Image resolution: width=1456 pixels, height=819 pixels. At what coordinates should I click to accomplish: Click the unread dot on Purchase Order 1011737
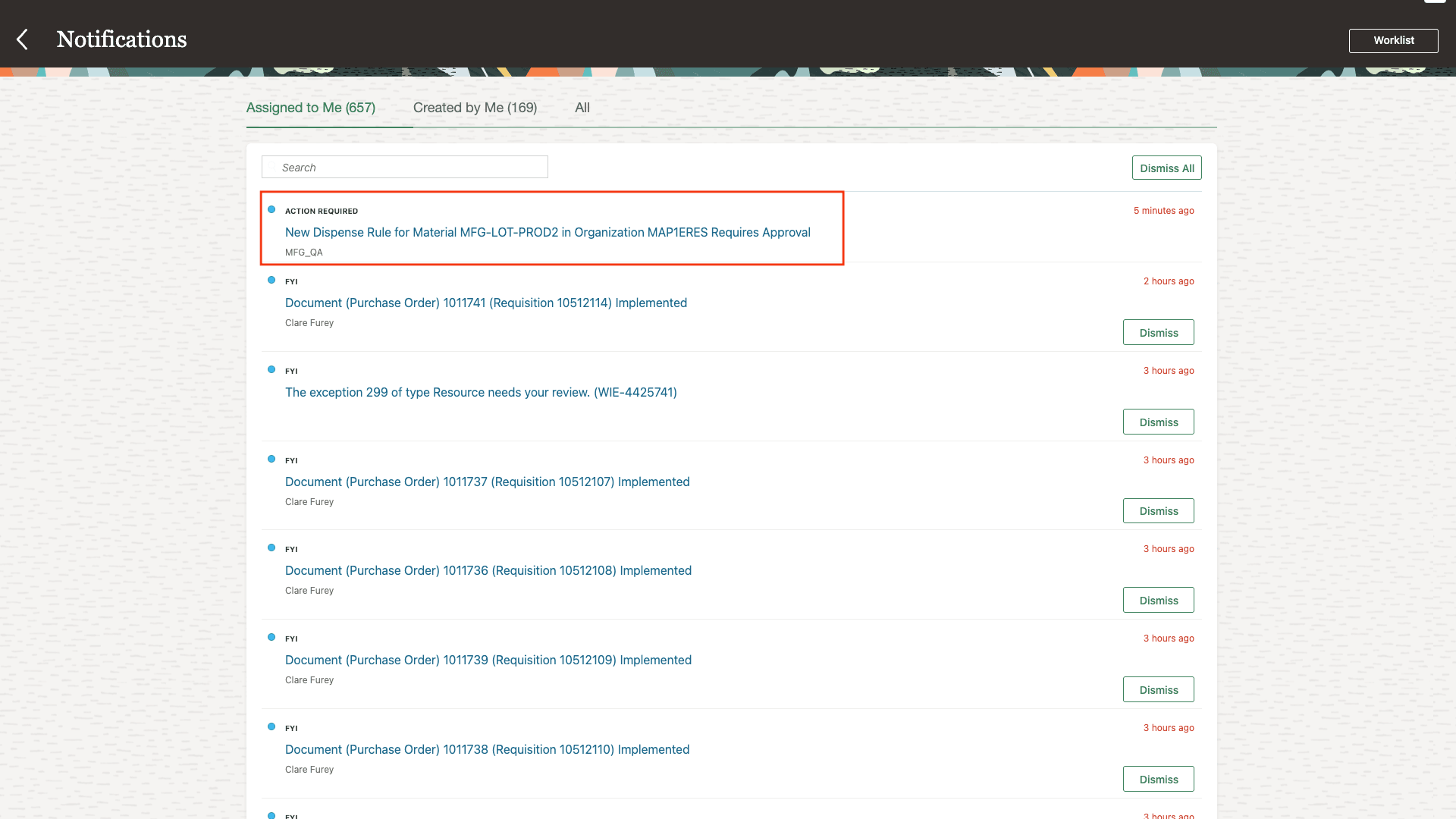271,459
